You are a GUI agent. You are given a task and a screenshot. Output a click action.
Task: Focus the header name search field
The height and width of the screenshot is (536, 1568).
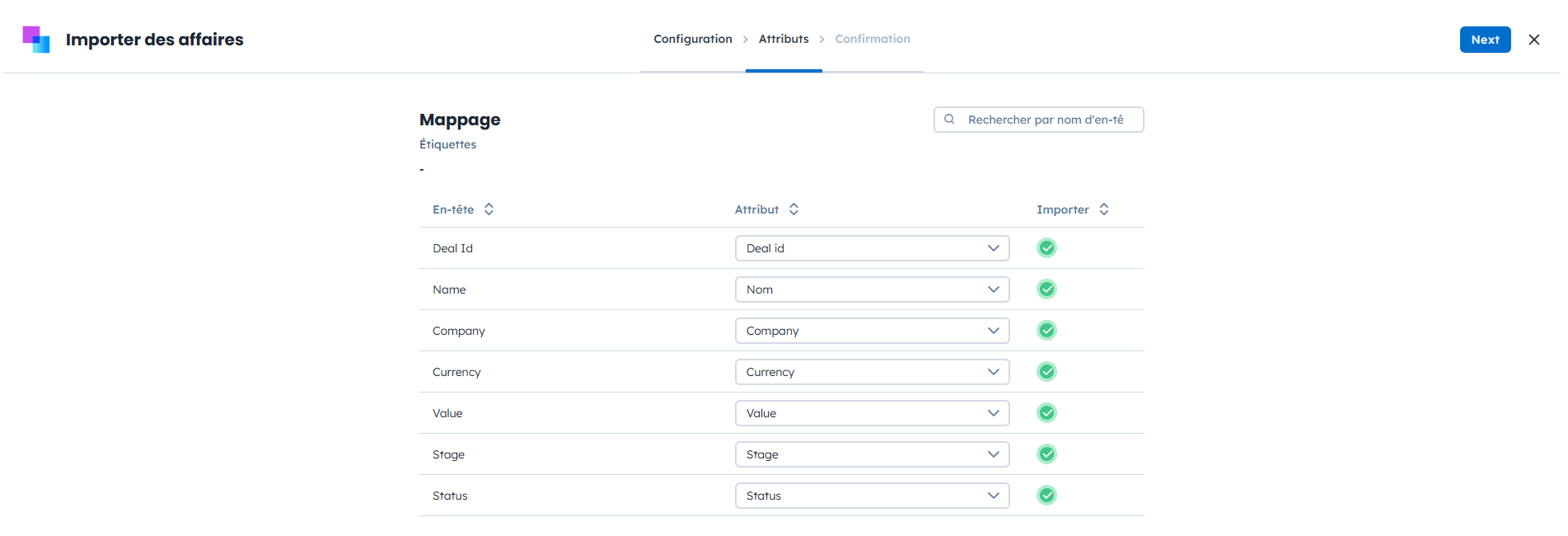(1046, 120)
